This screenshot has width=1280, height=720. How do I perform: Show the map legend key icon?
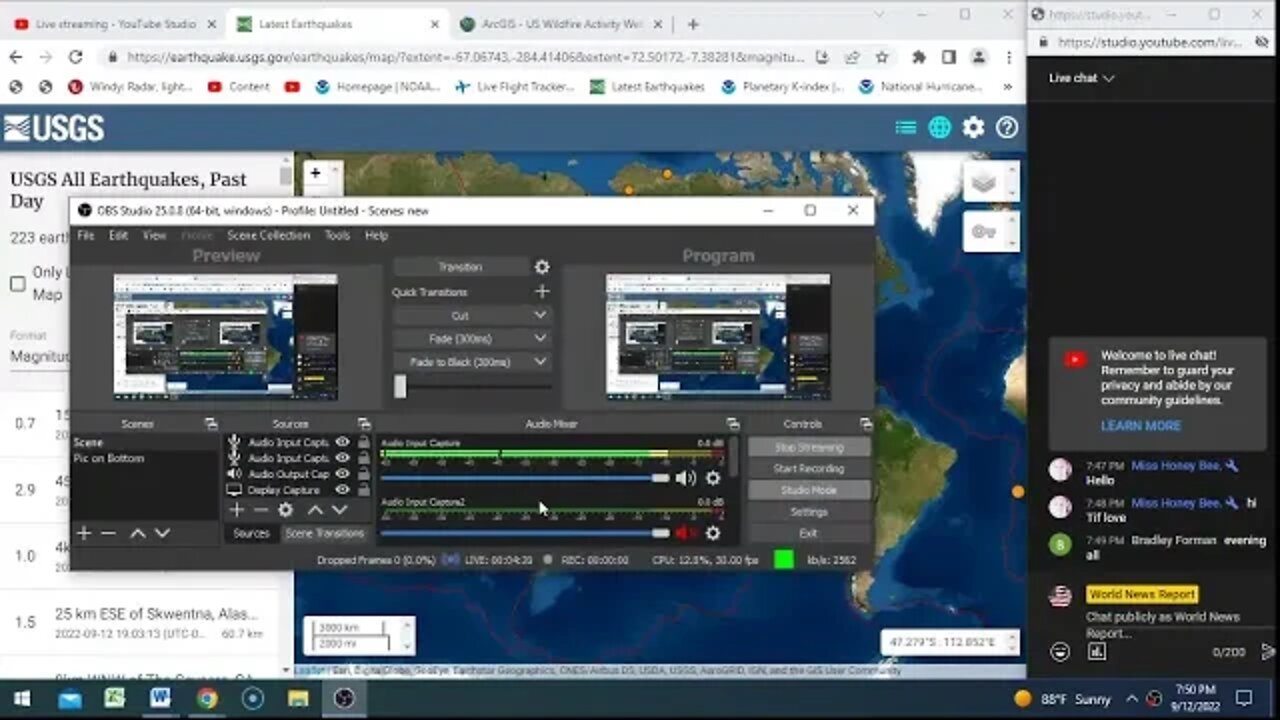coord(984,233)
